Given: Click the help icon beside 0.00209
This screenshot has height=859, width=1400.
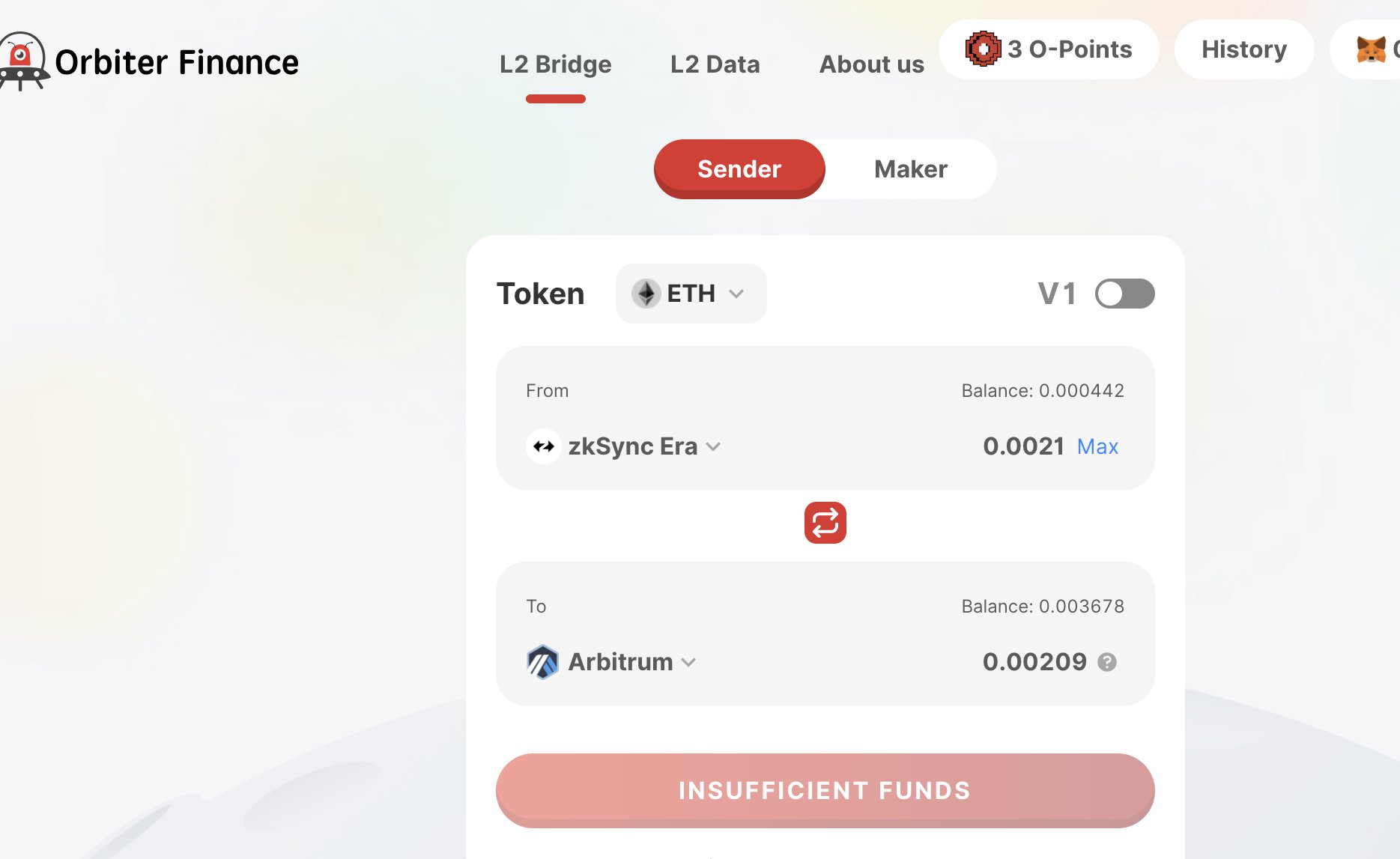Looking at the screenshot, I should coord(1106,662).
